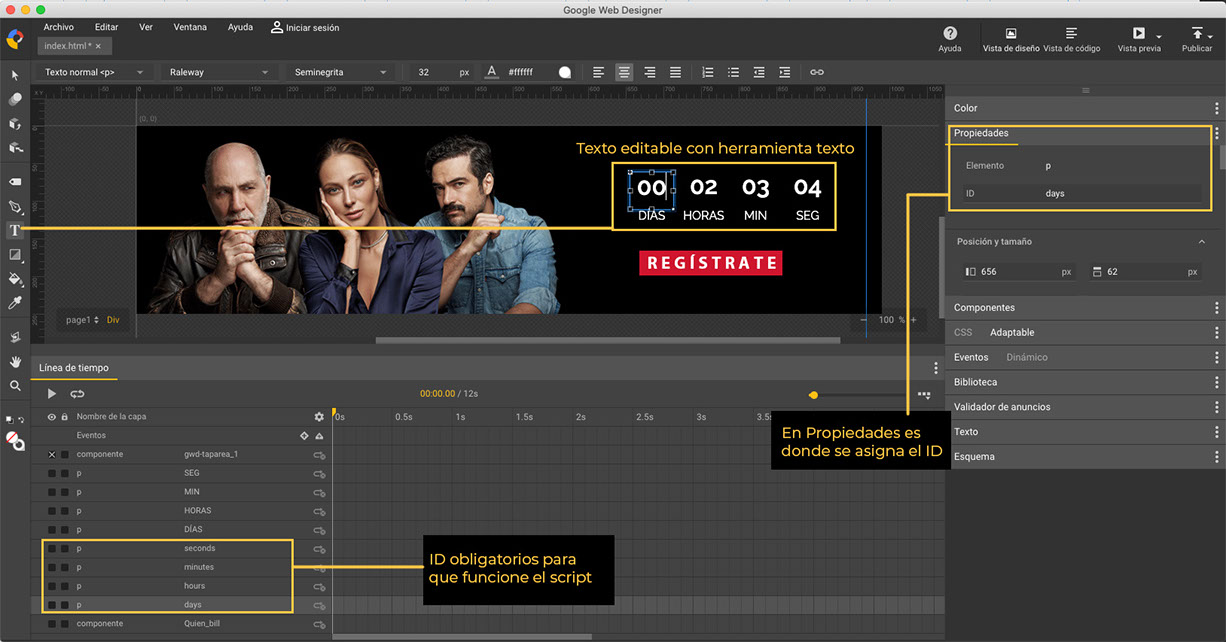
Task: Toggle lock on the SEG layer
Action: [x=65, y=473]
